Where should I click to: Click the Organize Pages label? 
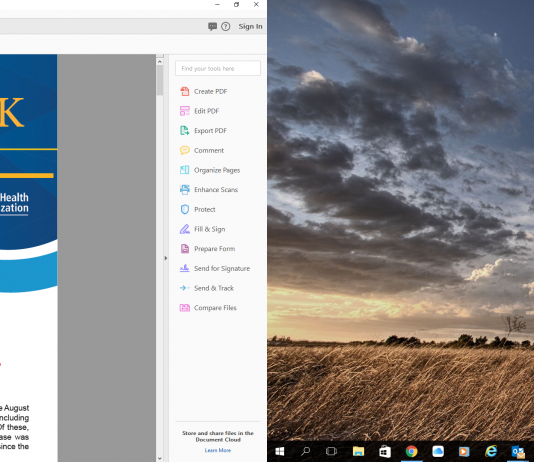coord(217,170)
